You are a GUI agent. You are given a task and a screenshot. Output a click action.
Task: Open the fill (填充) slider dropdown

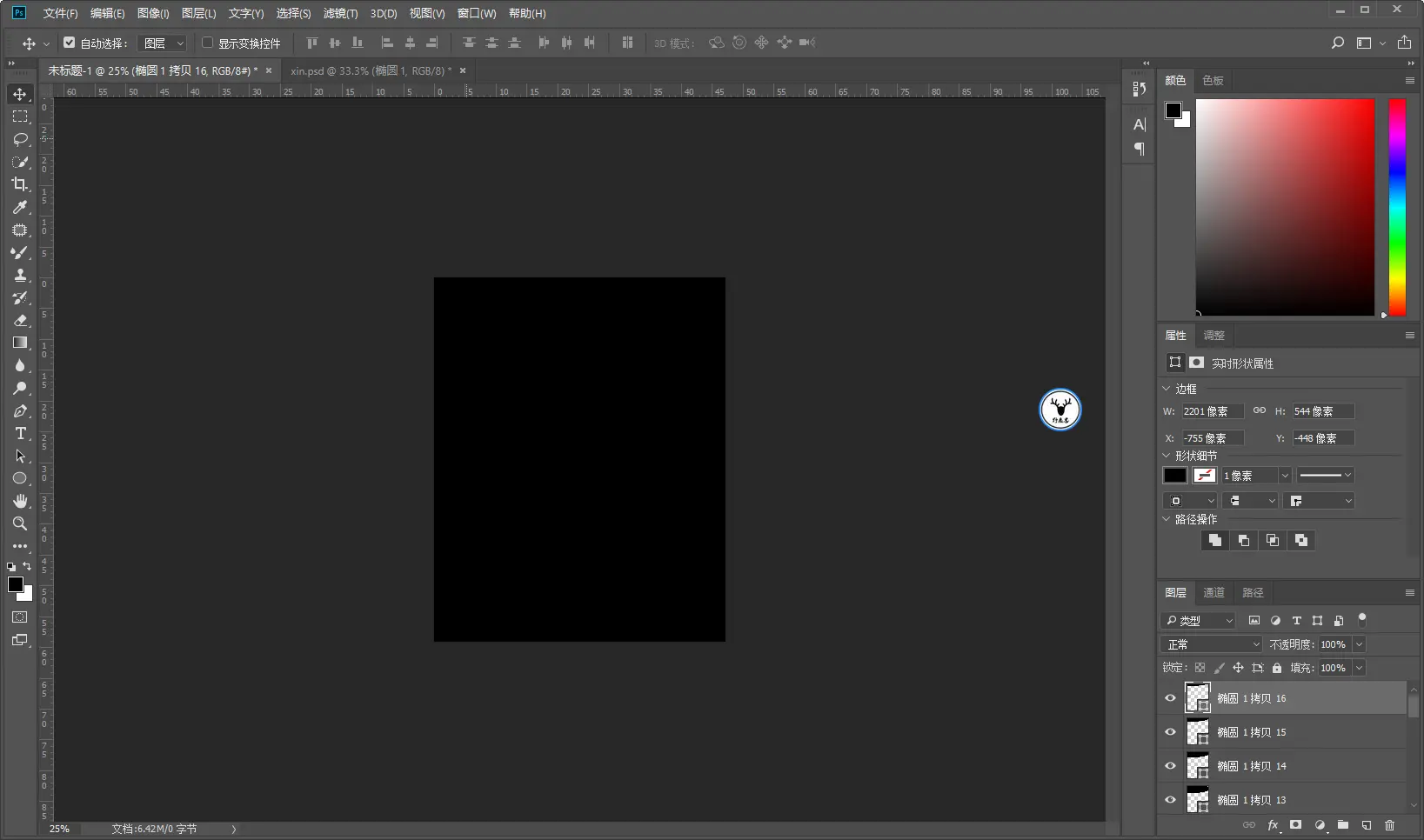click(x=1359, y=668)
